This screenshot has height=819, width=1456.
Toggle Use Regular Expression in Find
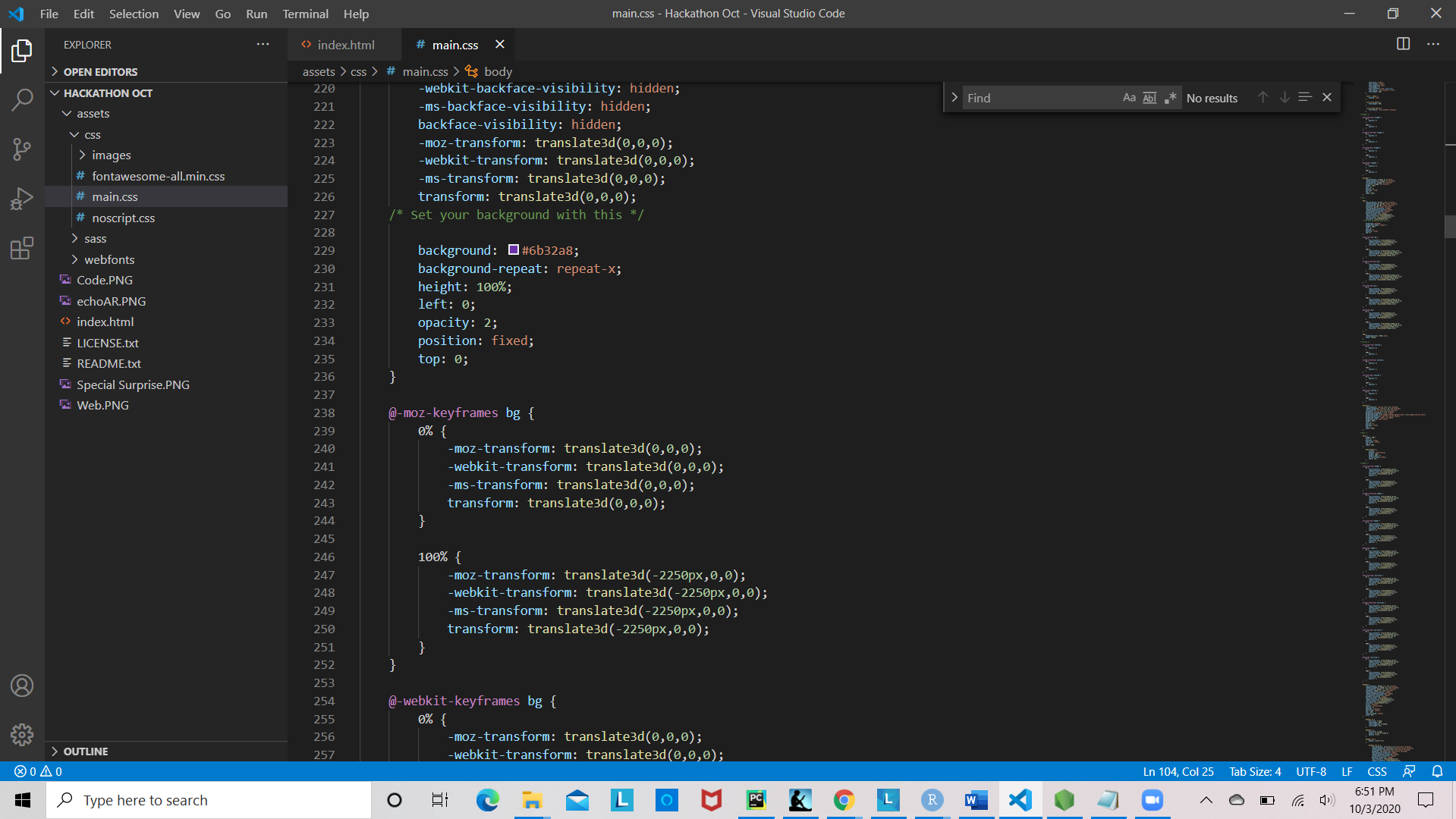point(1170,98)
